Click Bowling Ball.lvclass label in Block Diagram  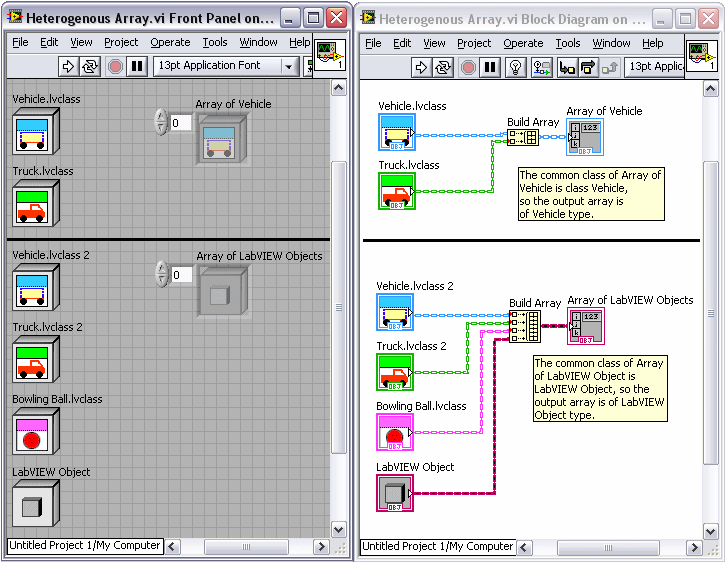(x=421, y=406)
